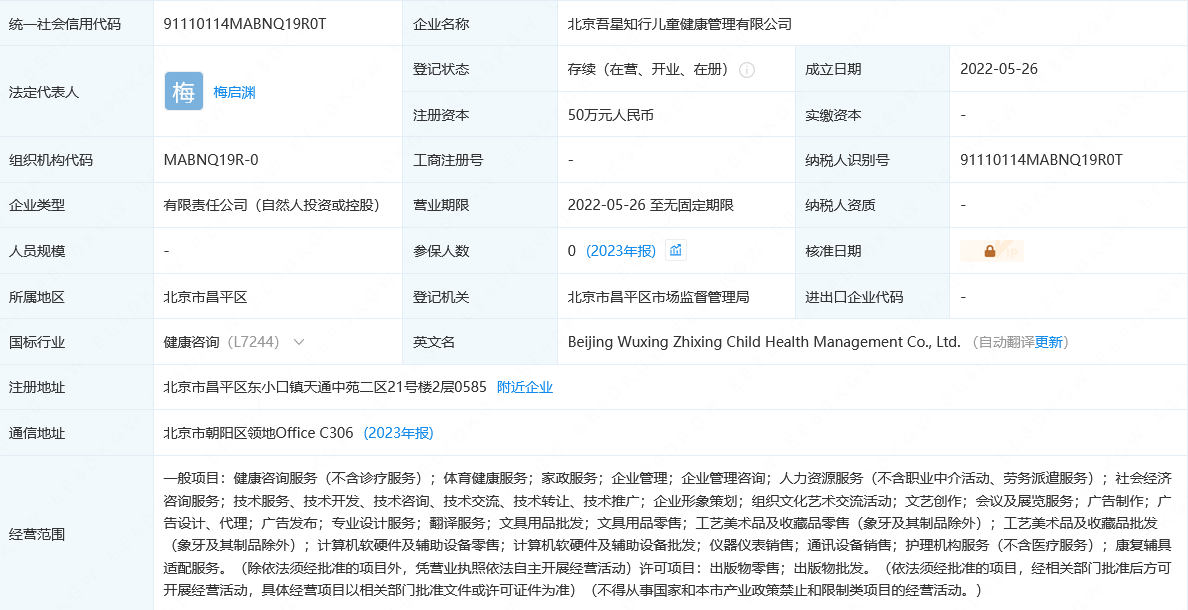Click the establishment date 2022-05-26 beside 成立日期
The height and width of the screenshot is (610, 1188).
pyautogui.click(x=999, y=69)
